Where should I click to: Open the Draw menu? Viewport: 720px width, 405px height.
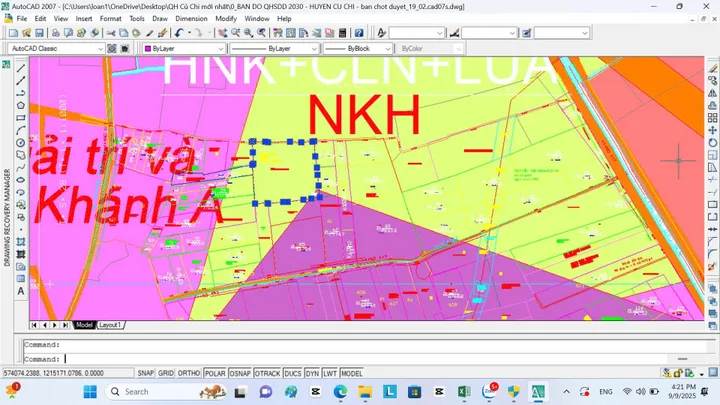(x=160, y=19)
